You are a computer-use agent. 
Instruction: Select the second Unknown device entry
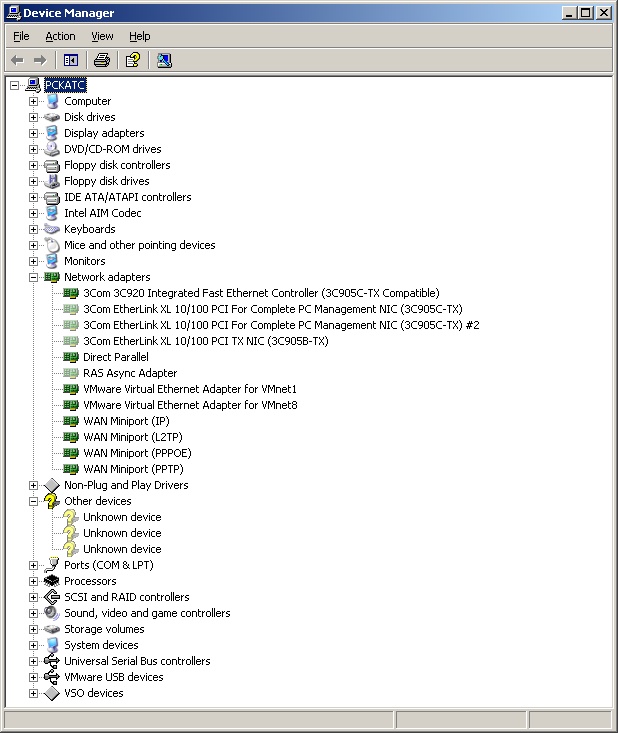point(122,533)
